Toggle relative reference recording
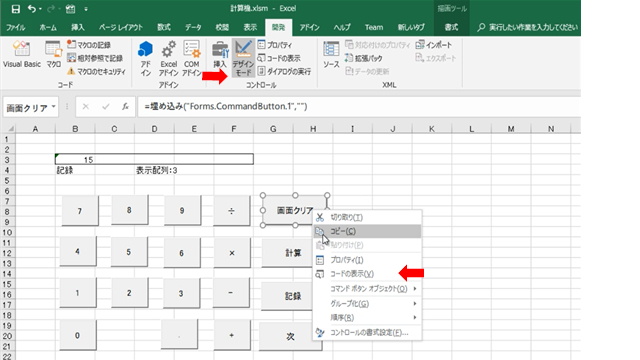640x360 pixels. click(x=95, y=58)
